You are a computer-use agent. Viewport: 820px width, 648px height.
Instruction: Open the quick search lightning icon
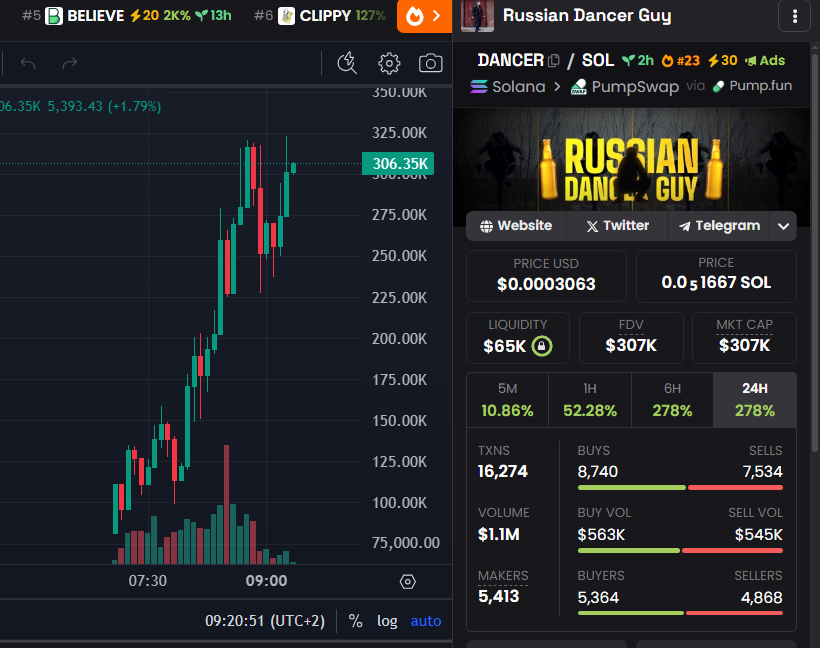[347, 63]
